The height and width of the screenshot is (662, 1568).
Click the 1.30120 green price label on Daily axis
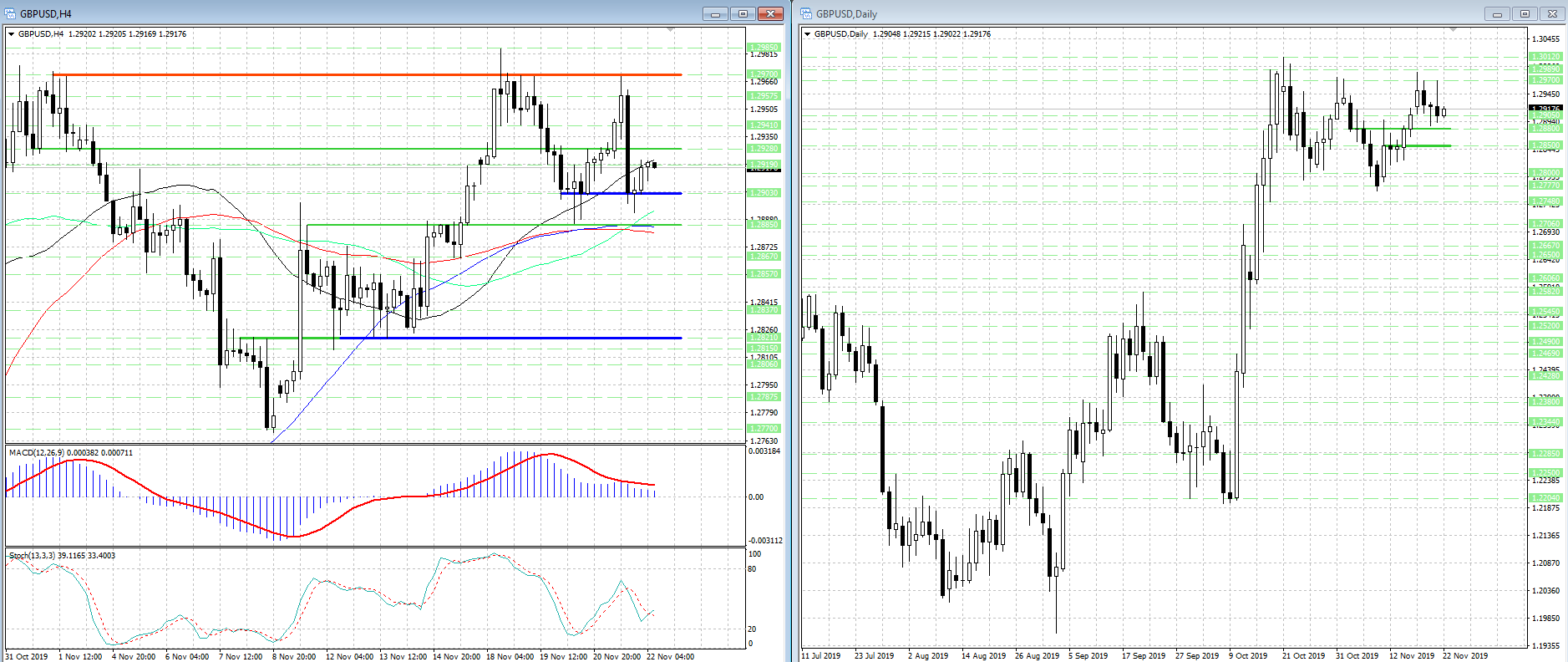tap(1545, 57)
